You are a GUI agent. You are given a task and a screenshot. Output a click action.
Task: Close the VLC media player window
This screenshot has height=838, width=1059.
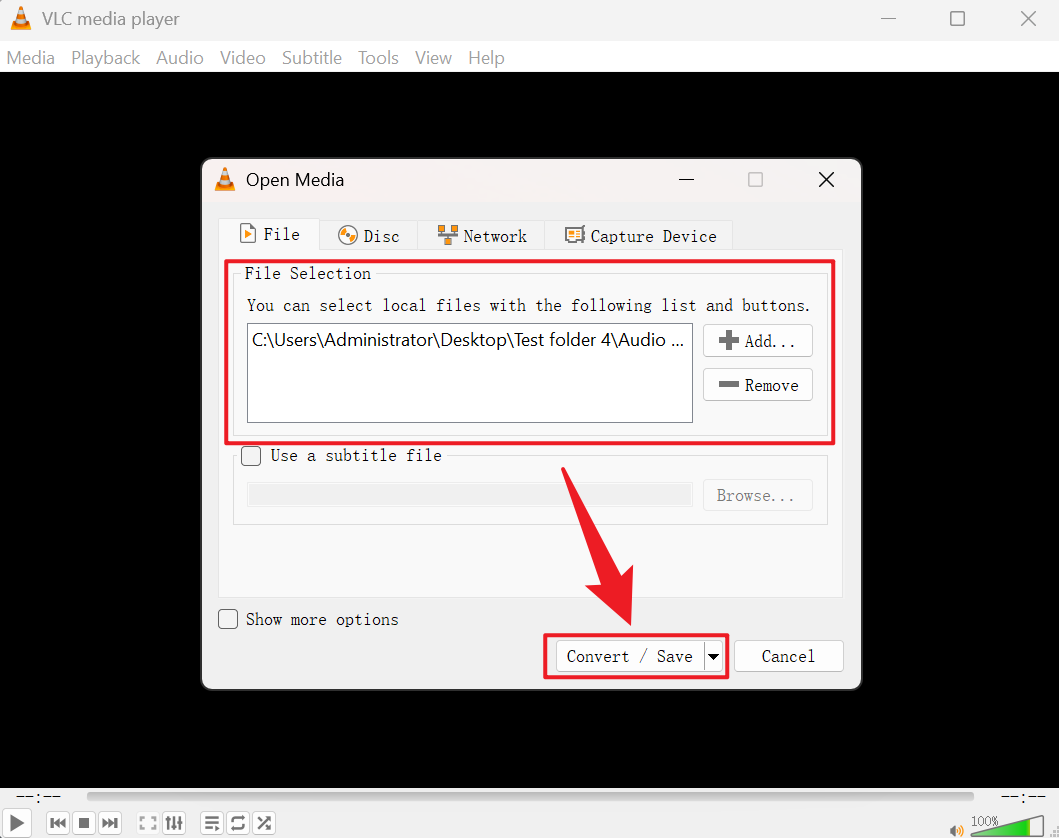tap(1028, 19)
